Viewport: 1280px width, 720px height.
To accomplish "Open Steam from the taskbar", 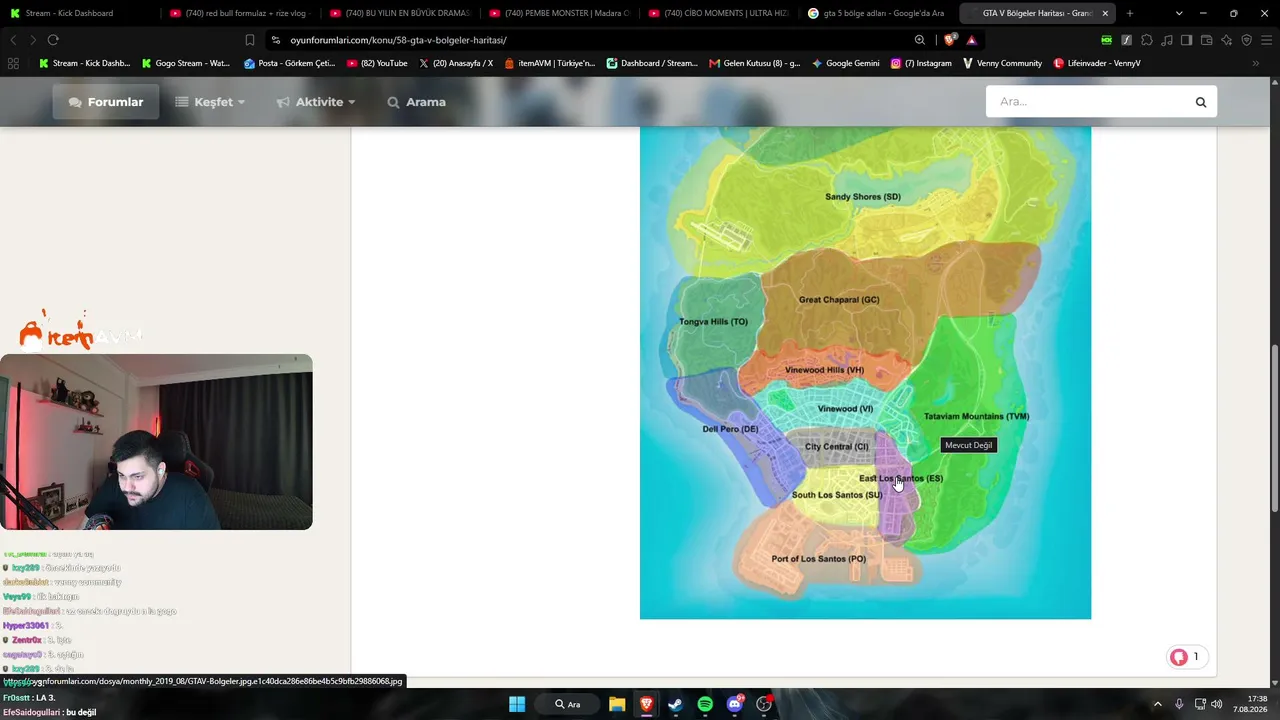I will (x=675, y=704).
